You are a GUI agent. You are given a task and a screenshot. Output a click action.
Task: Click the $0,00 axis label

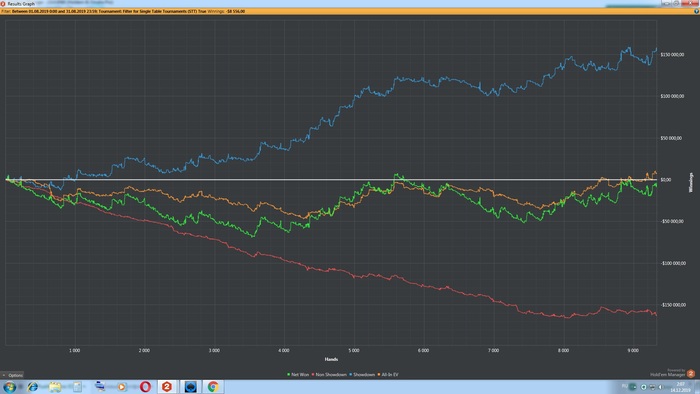[666, 179]
